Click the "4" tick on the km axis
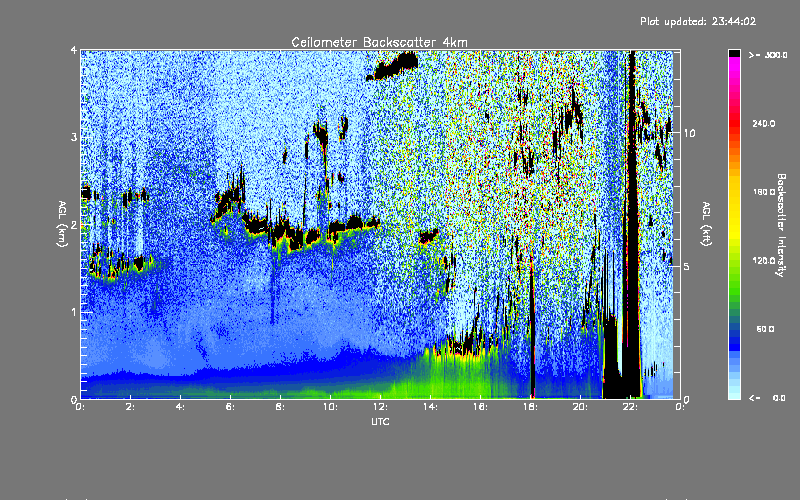The image size is (800, 500). [x=74, y=50]
